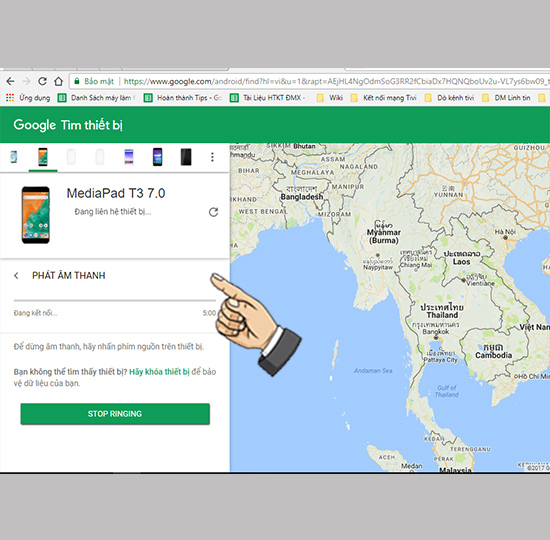Choose the dark blue phone device icon
This screenshot has height=540, width=550.
coord(157,157)
